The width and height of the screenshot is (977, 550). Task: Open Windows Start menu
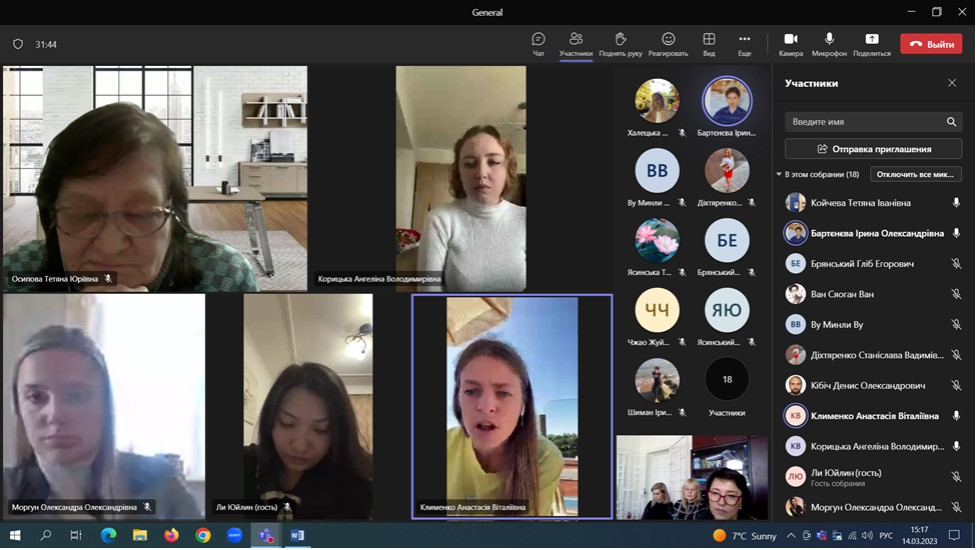click(x=15, y=536)
